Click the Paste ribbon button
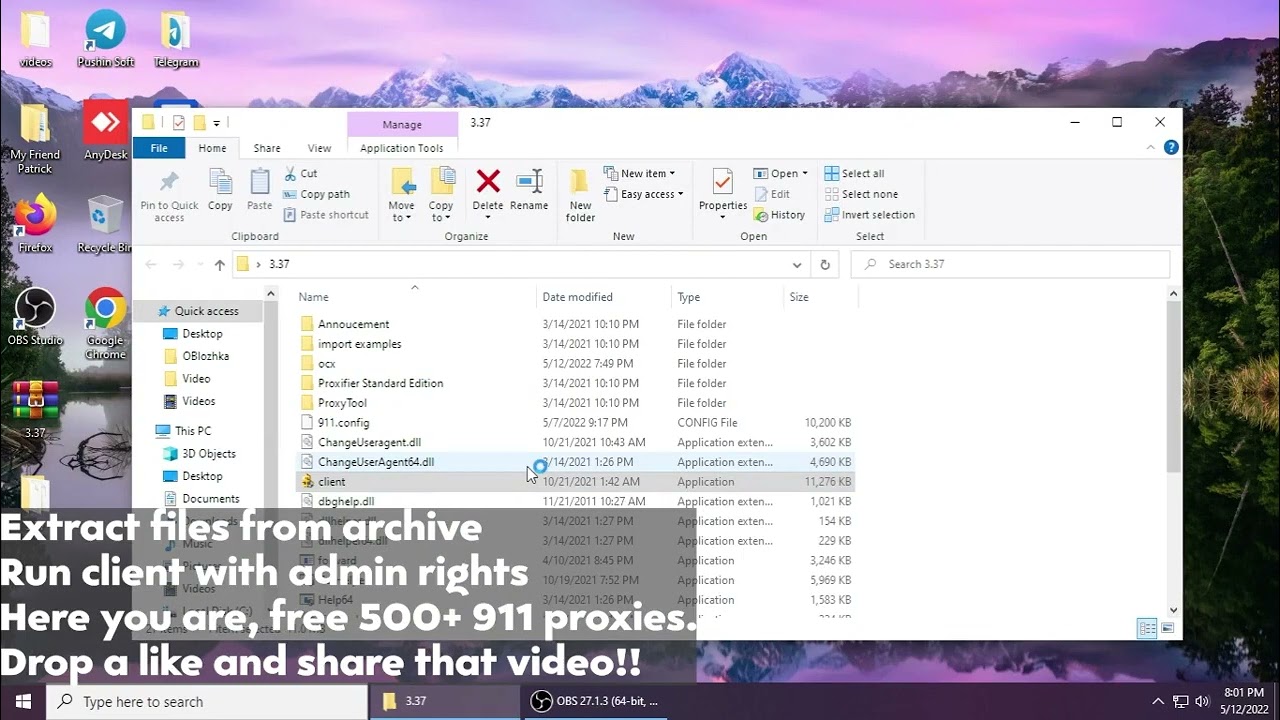 tap(259, 190)
